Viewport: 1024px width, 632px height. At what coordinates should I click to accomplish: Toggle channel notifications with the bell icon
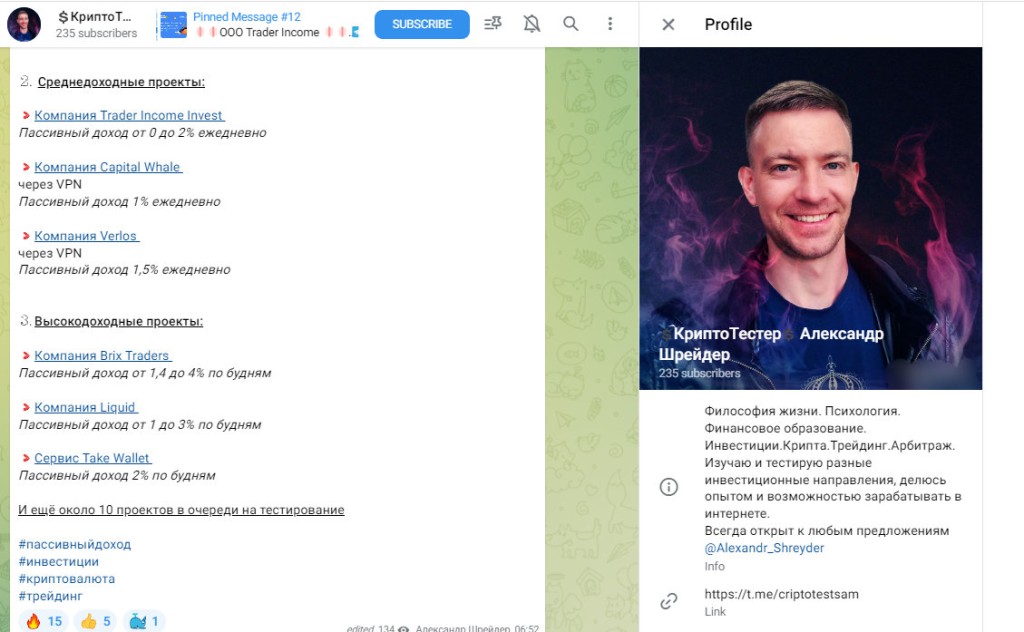pos(532,24)
